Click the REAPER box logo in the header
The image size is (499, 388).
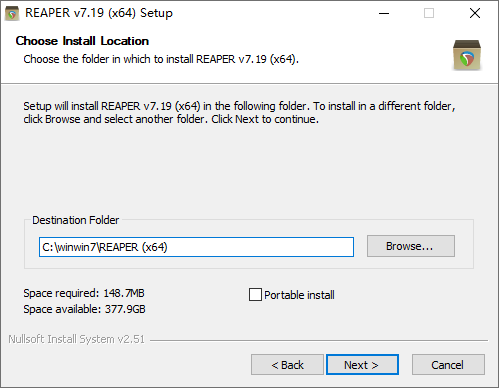[x=467, y=55]
